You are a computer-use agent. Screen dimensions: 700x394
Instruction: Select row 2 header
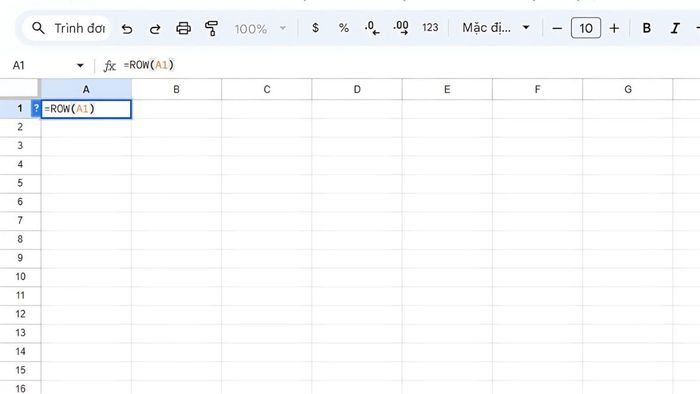[x=20, y=127]
